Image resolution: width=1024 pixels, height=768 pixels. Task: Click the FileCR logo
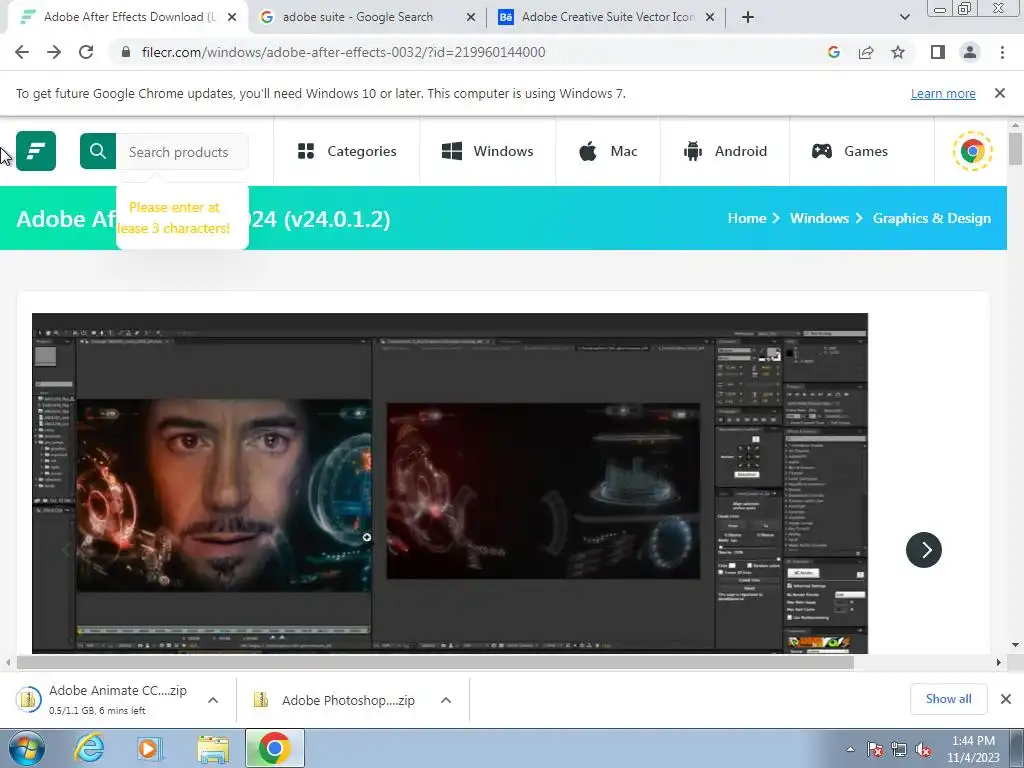36,151
